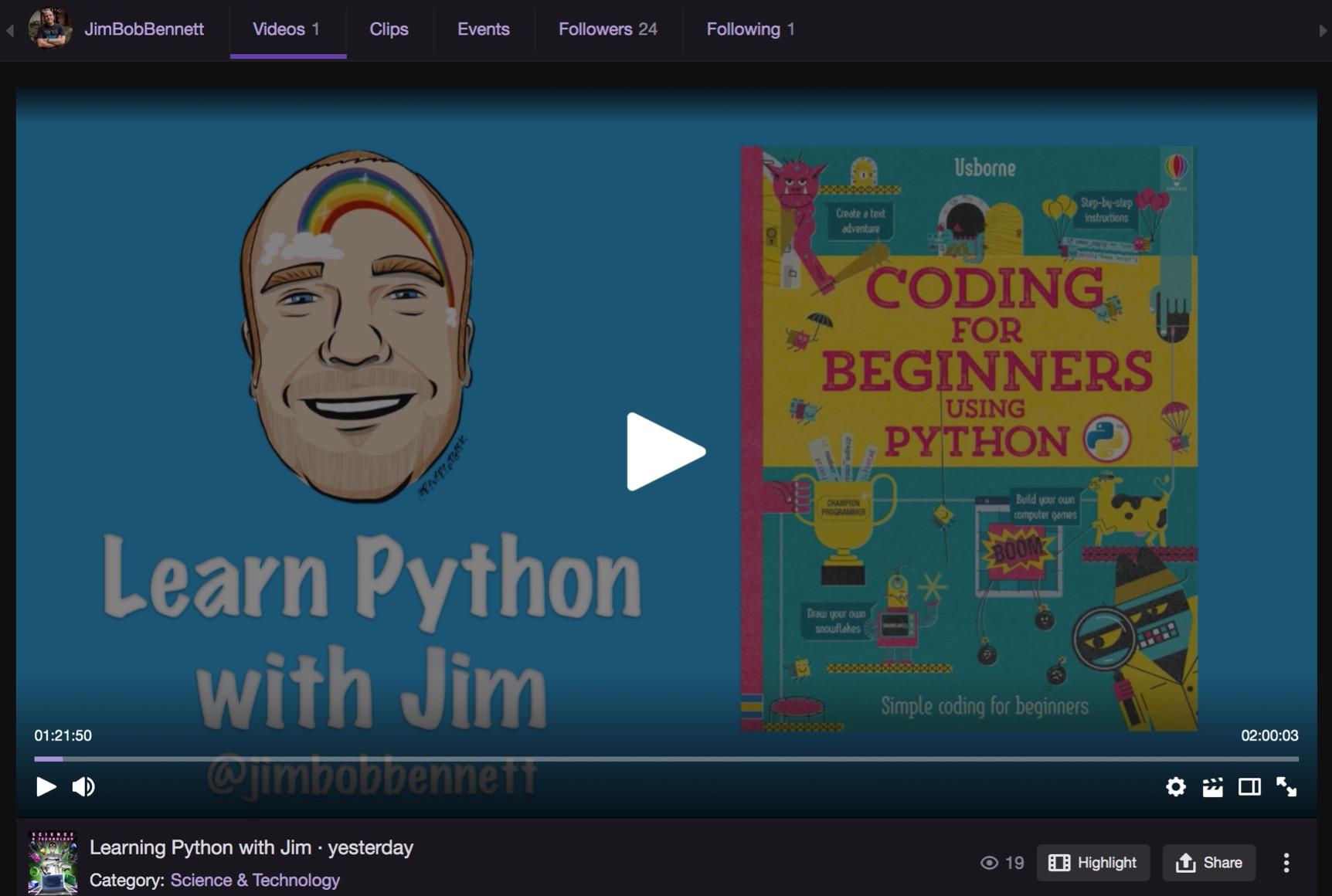The height and width of the screenshot is (896, 1332).
Task: Click the eye icon showing 19 views
Action: point(991,863)
